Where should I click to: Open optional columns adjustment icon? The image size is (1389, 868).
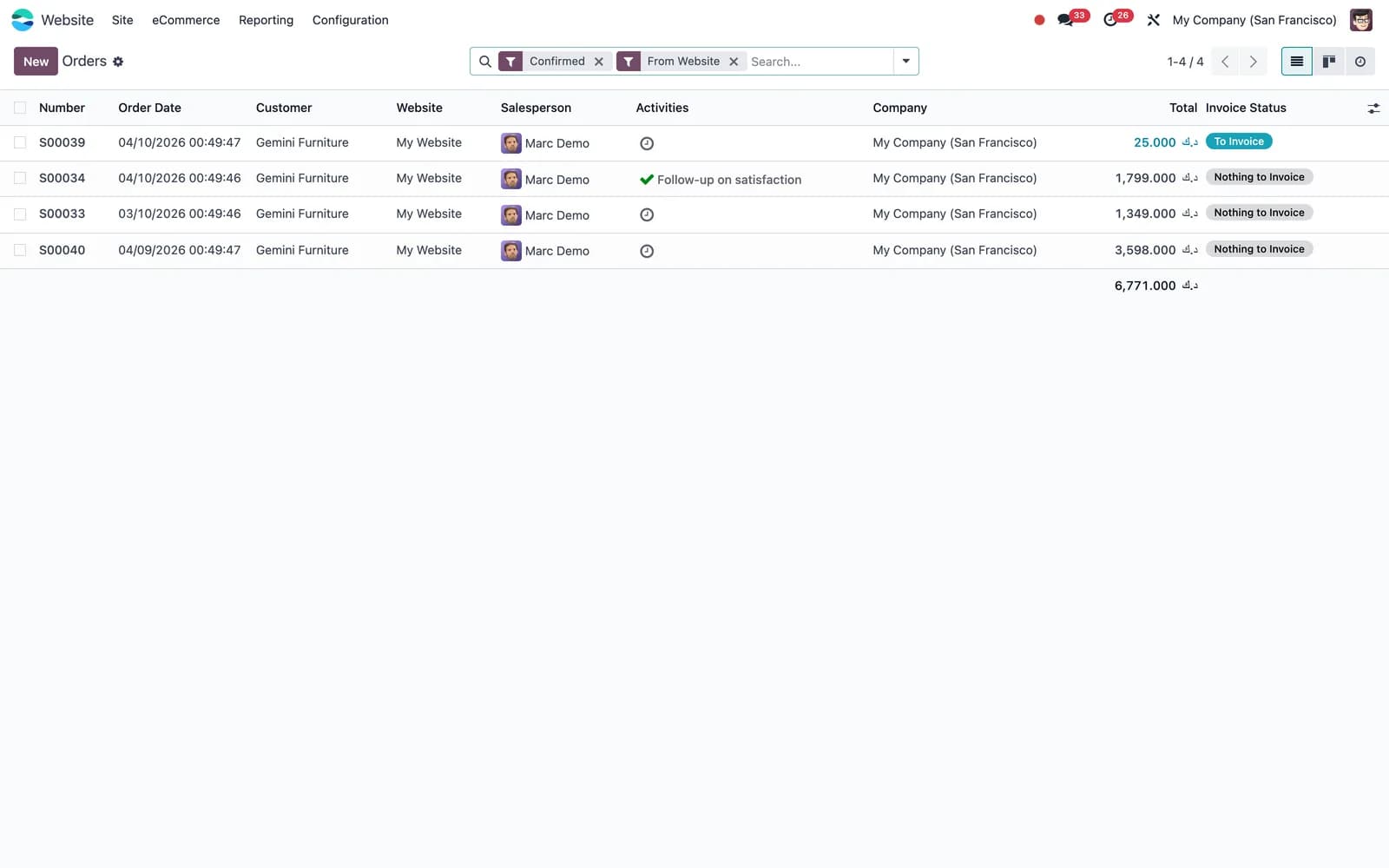point(1373,108)
